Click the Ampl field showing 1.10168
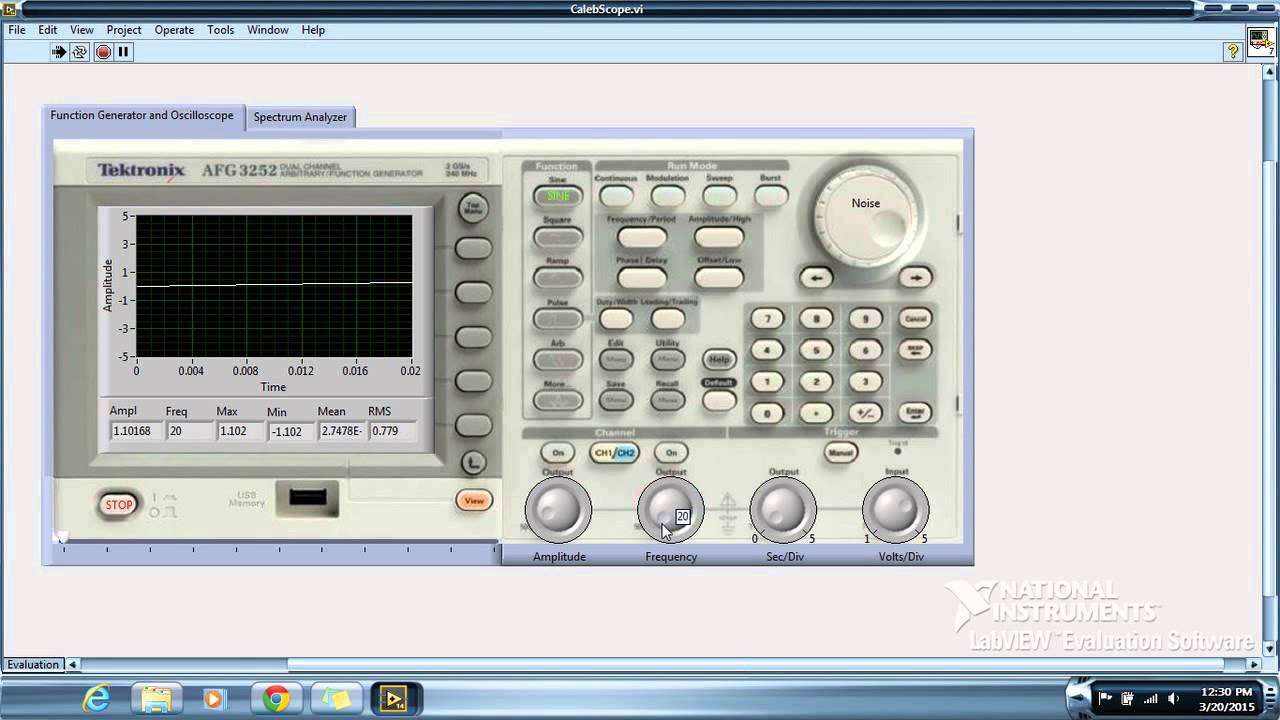1280x720 pixels. [135, 431]
